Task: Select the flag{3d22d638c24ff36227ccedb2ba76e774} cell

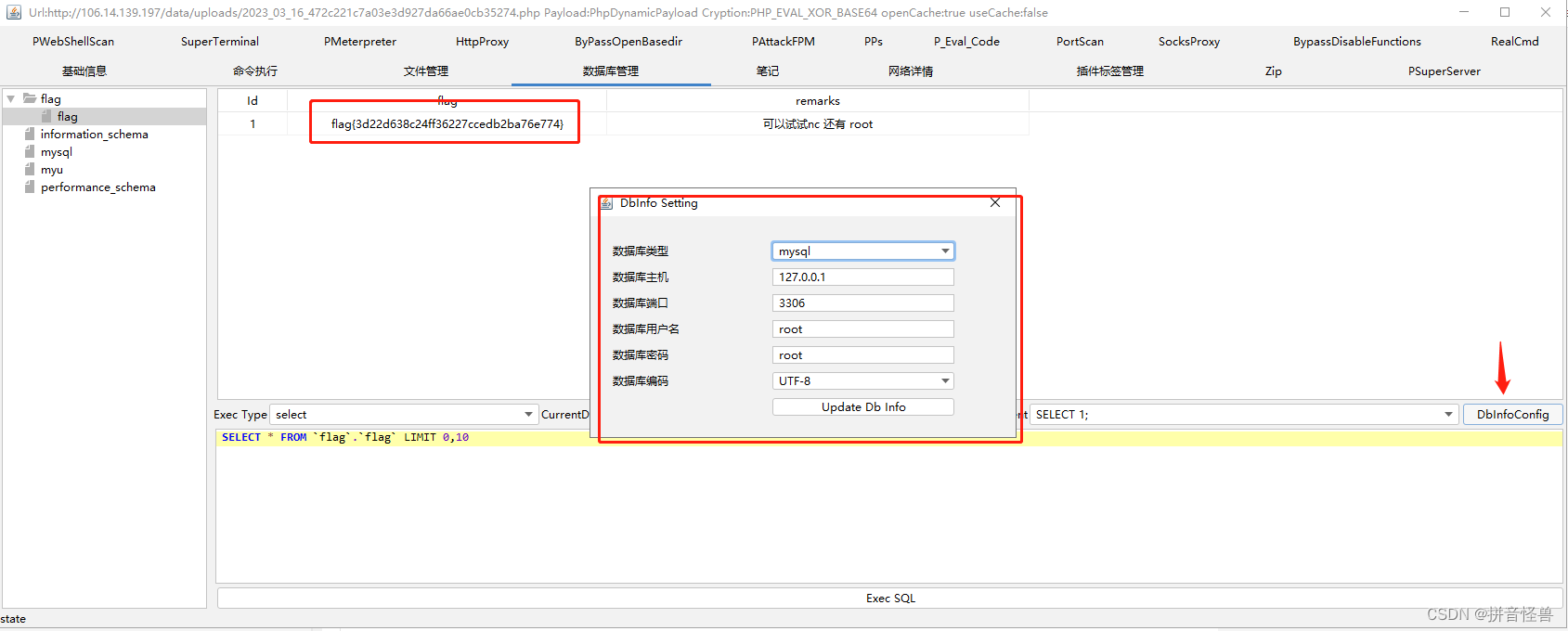Action: pyautogui.click(x=447, y=124)
